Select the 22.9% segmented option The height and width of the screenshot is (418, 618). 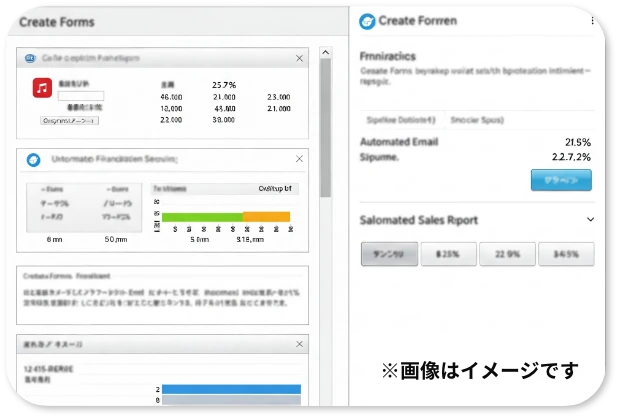tap(507, 254)
